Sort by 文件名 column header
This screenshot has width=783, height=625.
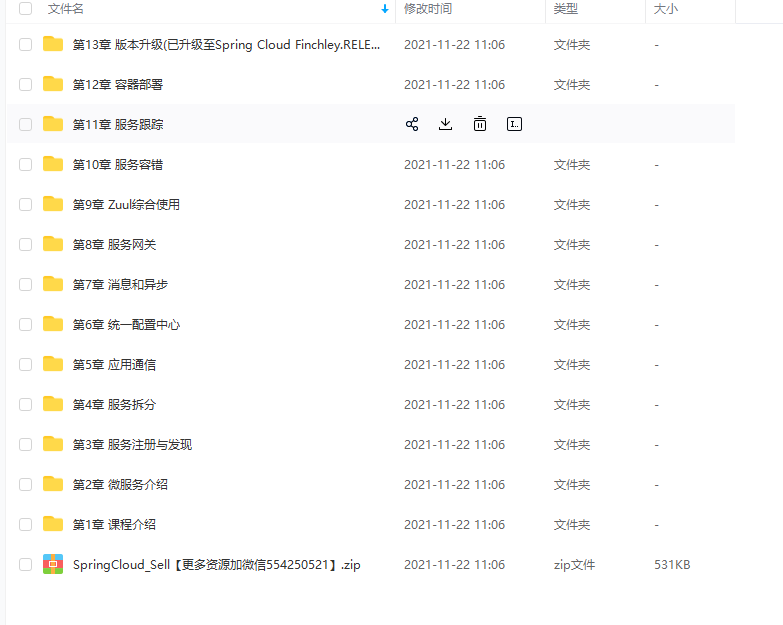(65, 9)
